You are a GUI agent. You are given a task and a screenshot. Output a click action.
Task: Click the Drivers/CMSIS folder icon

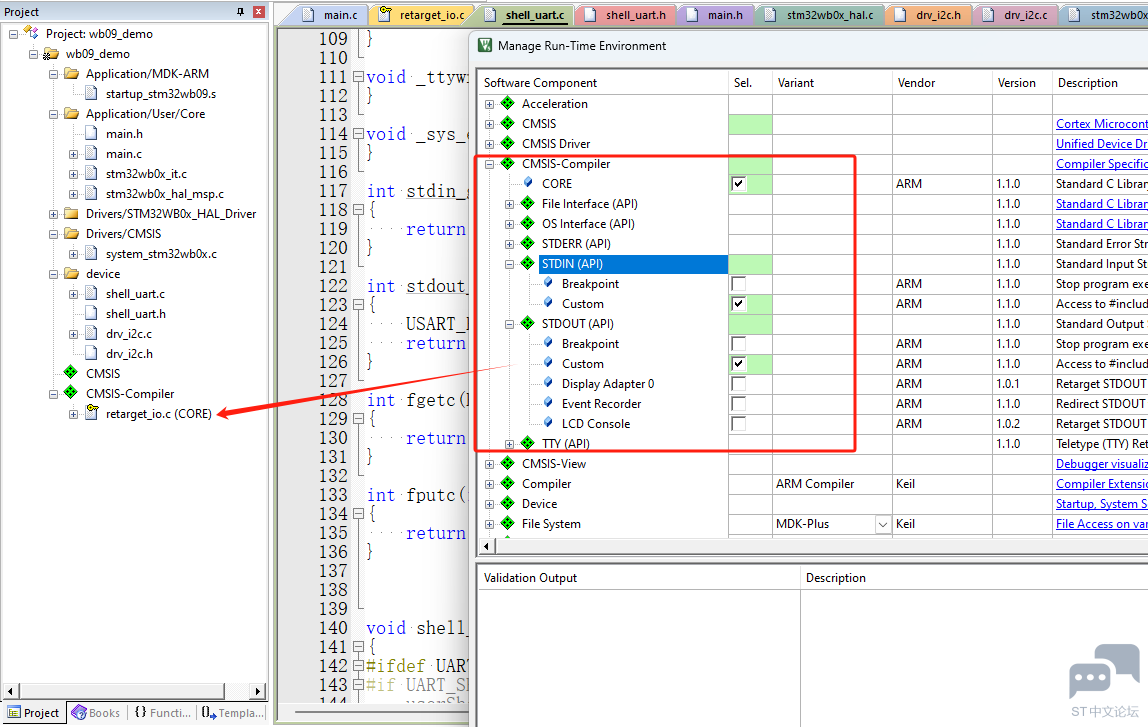coord(71,234)
